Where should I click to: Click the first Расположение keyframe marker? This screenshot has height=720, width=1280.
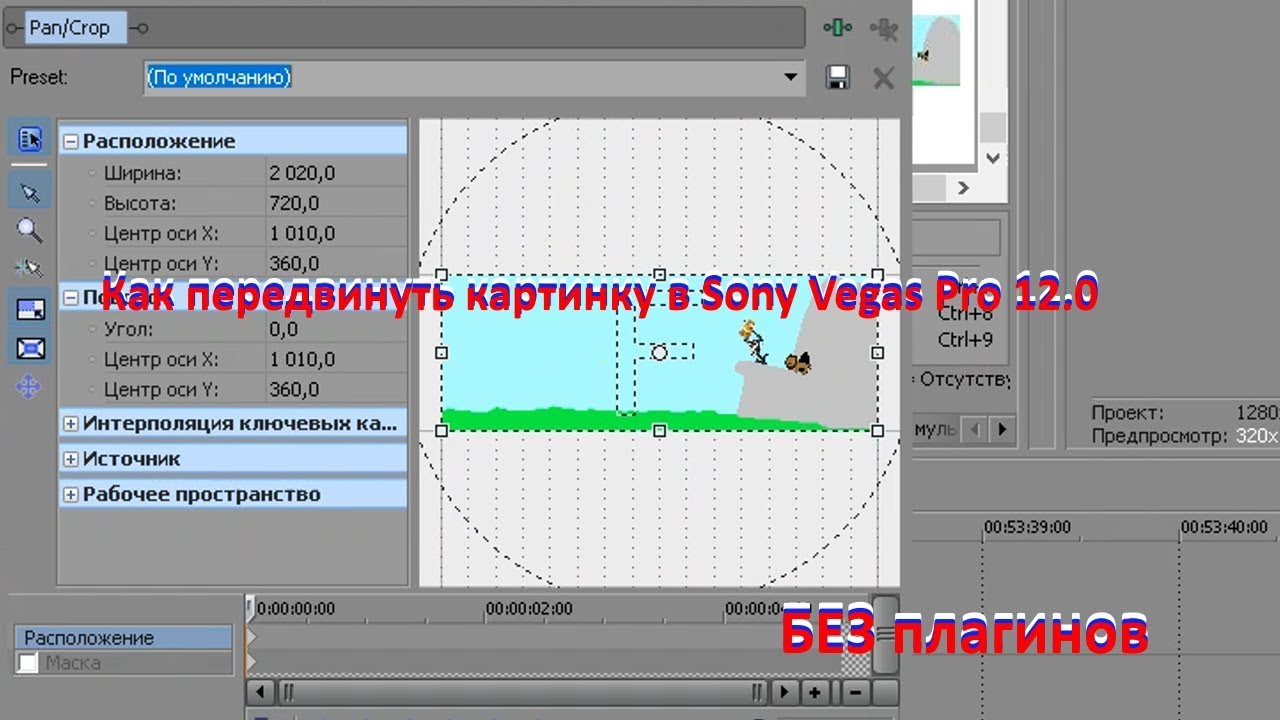[x=252, y=637]
